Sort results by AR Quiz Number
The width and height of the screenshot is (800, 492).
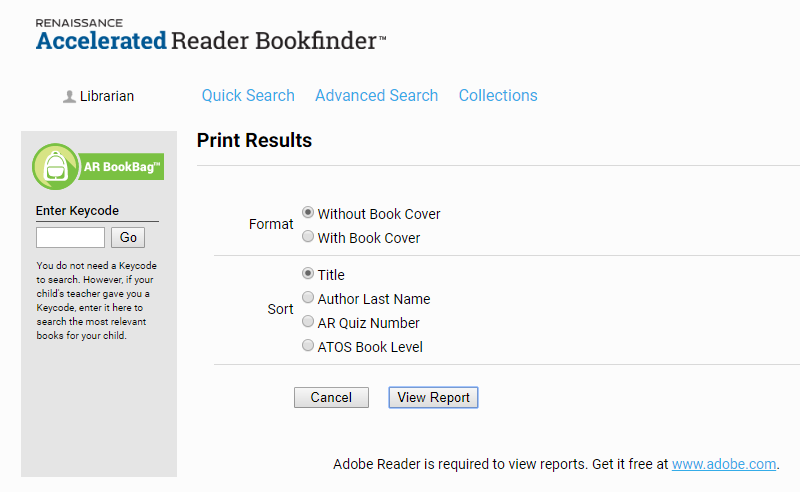click(x=308, y=321)
